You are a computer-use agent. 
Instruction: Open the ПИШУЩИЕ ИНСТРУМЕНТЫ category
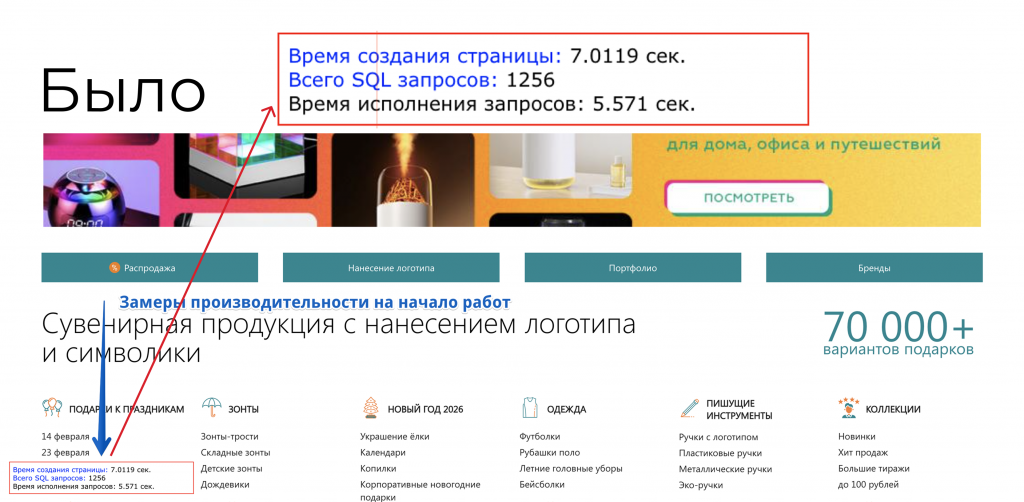point(739,409)
